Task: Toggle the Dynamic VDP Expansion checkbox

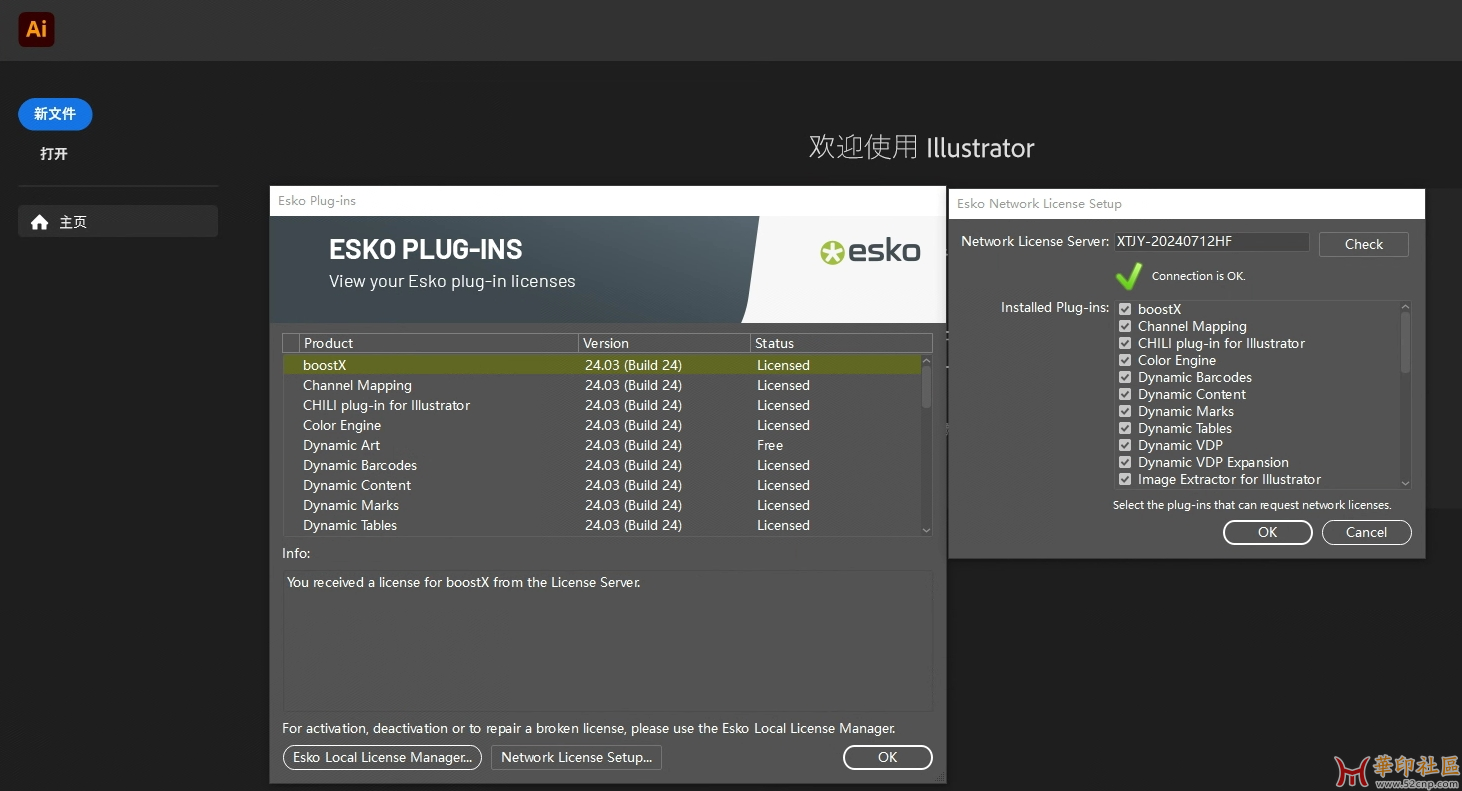Action: (x=1125, y=462)
